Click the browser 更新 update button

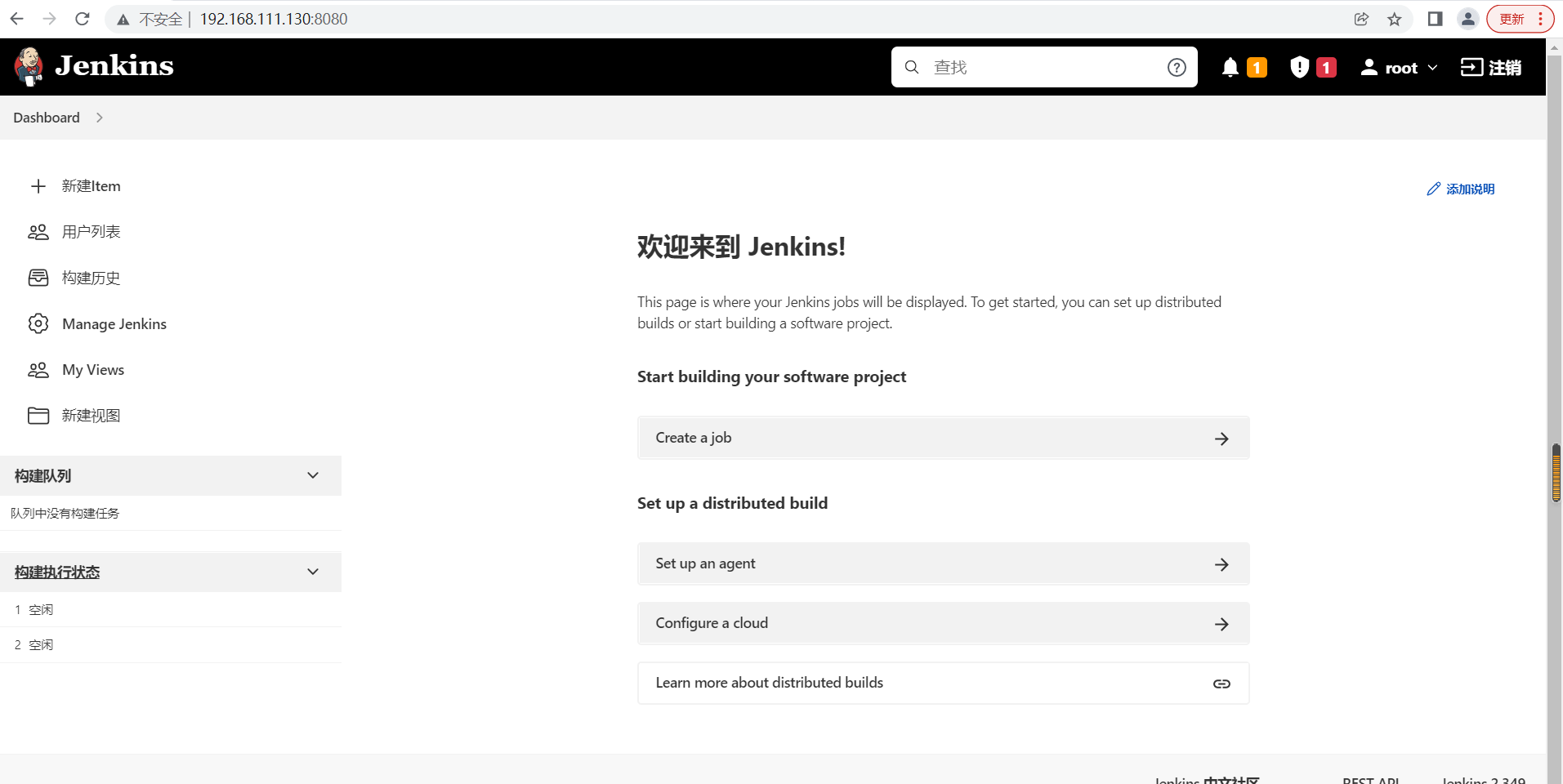tap(1520, 19)
